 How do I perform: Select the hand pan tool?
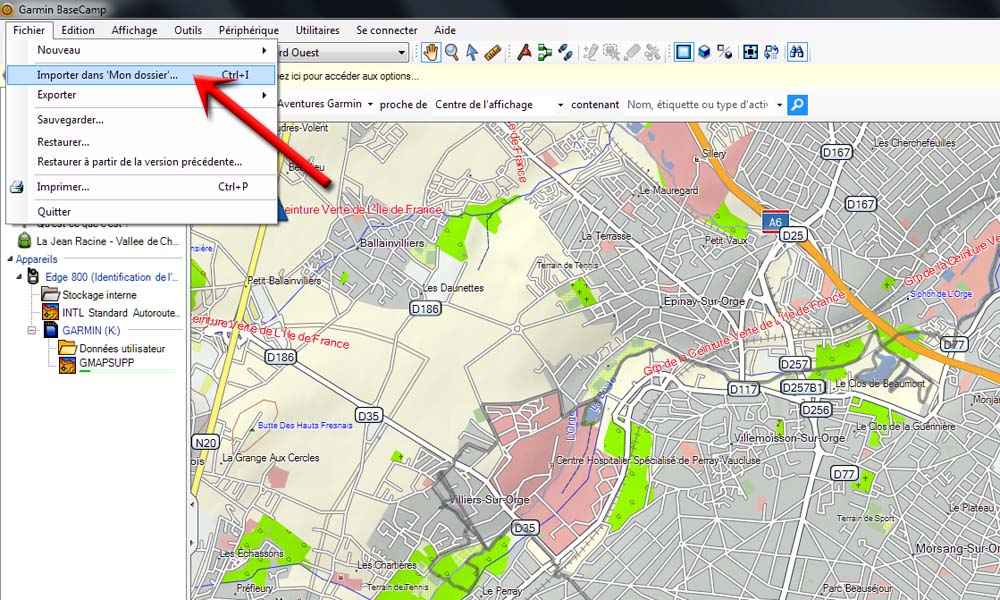(x=430, y=52)
